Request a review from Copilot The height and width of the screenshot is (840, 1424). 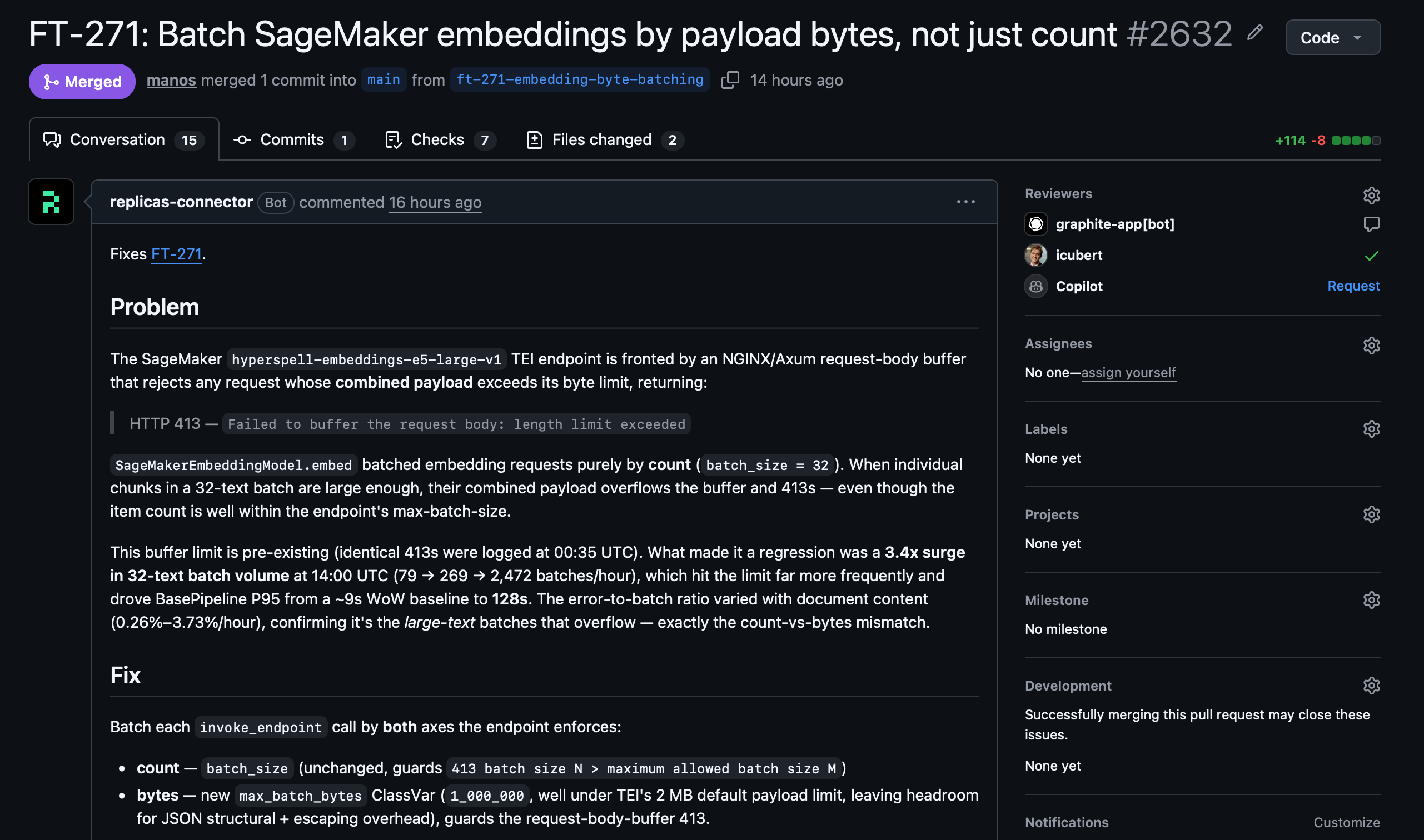point(1353,286)
